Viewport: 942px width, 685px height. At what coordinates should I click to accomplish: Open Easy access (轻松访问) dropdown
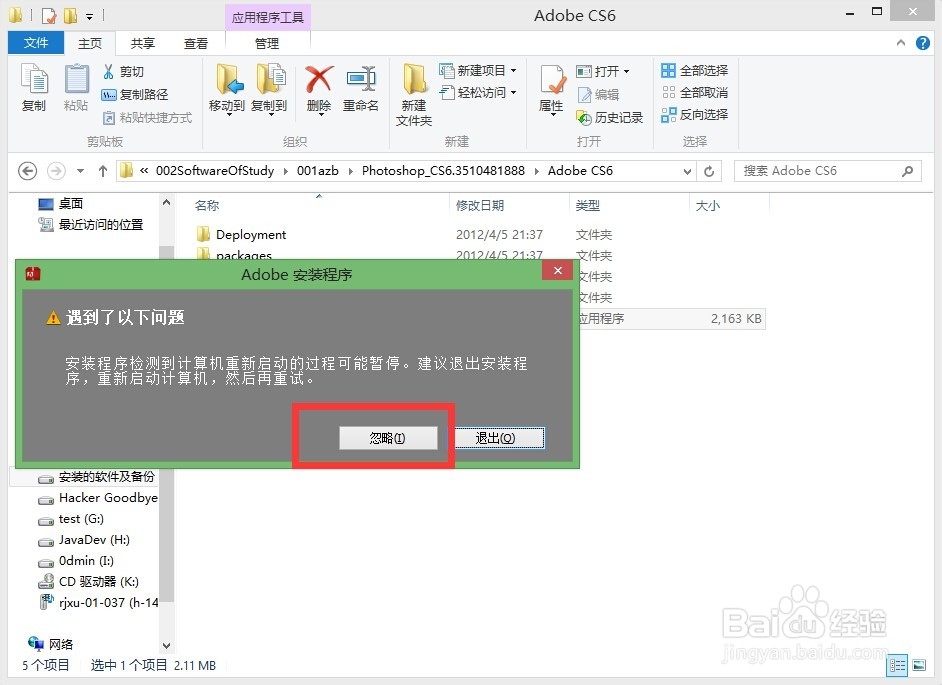coord(478,93)
